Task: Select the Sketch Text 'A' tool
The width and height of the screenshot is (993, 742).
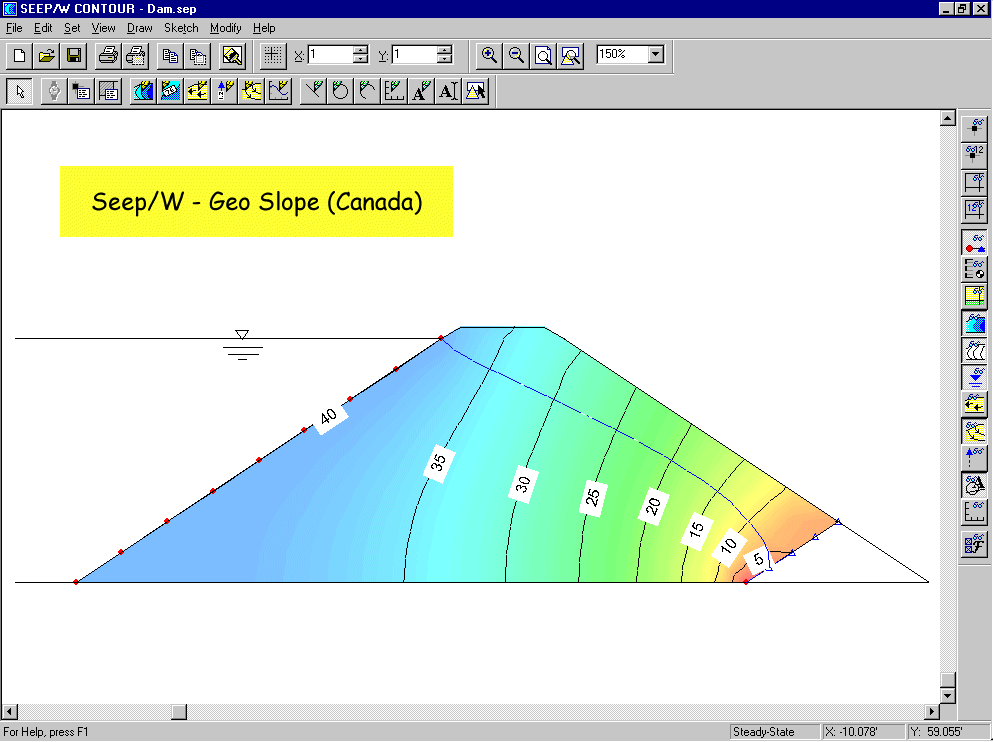Action: click(x=422, y=91)
